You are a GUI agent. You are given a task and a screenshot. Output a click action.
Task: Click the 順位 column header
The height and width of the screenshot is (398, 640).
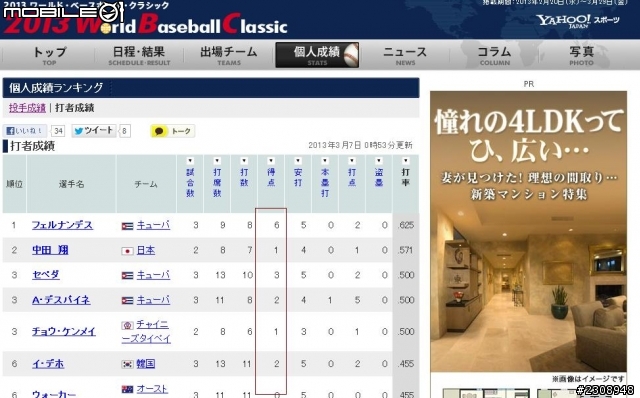14,184
